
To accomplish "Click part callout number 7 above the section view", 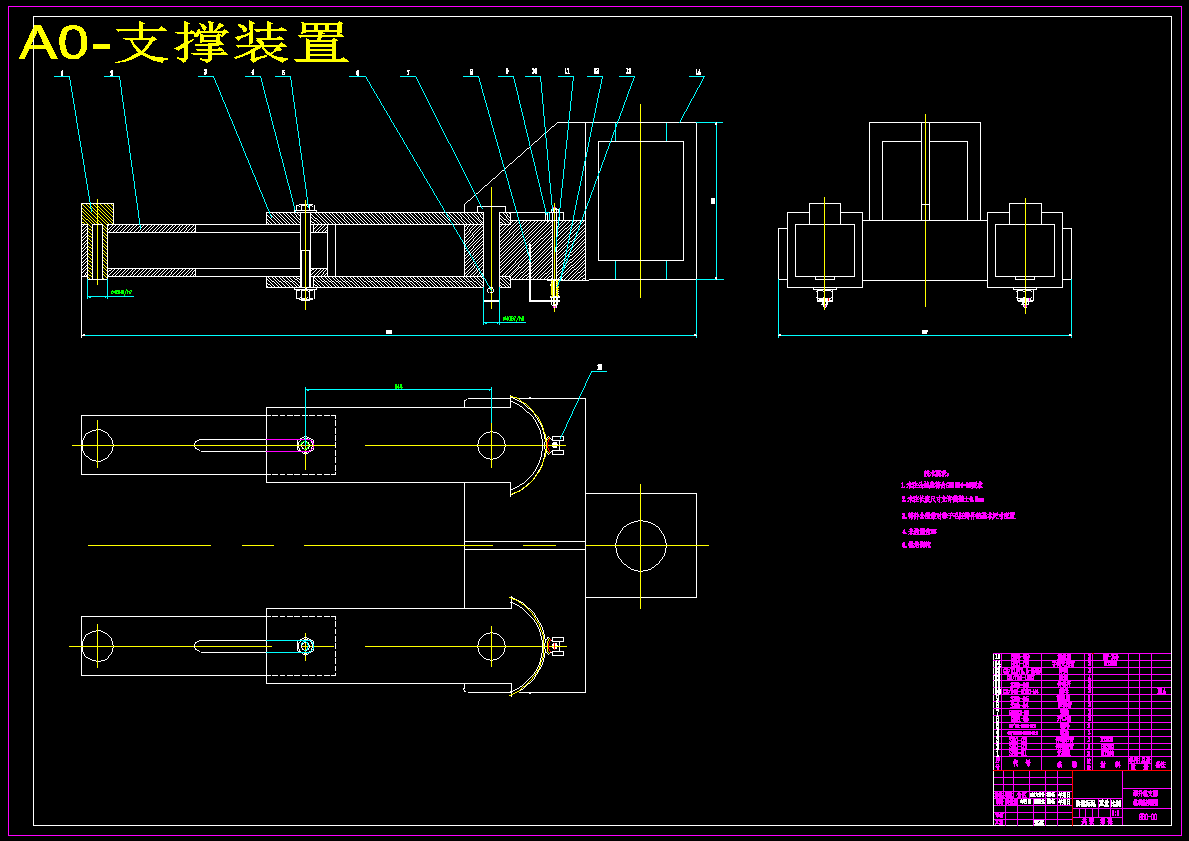I will pos(408,73).
